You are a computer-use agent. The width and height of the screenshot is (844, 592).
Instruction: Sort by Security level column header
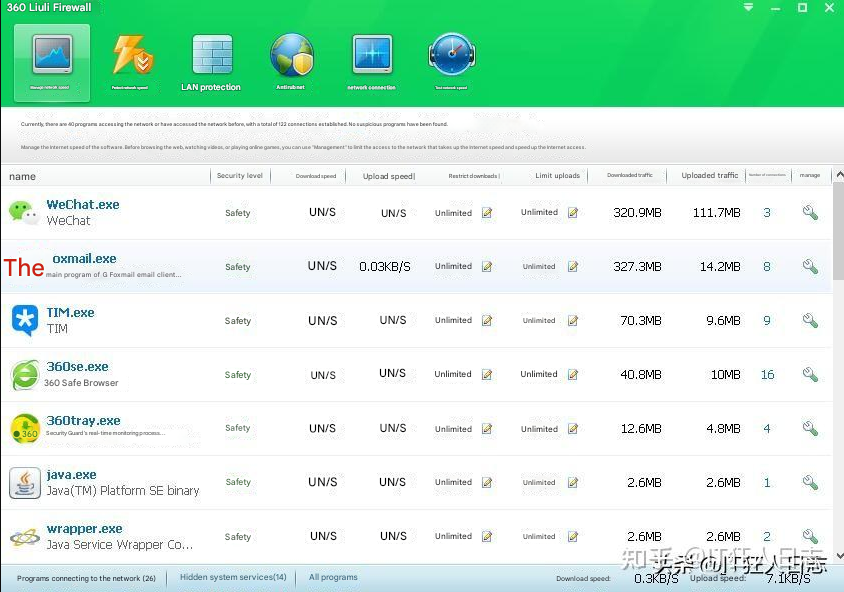[x=240, y=175]
